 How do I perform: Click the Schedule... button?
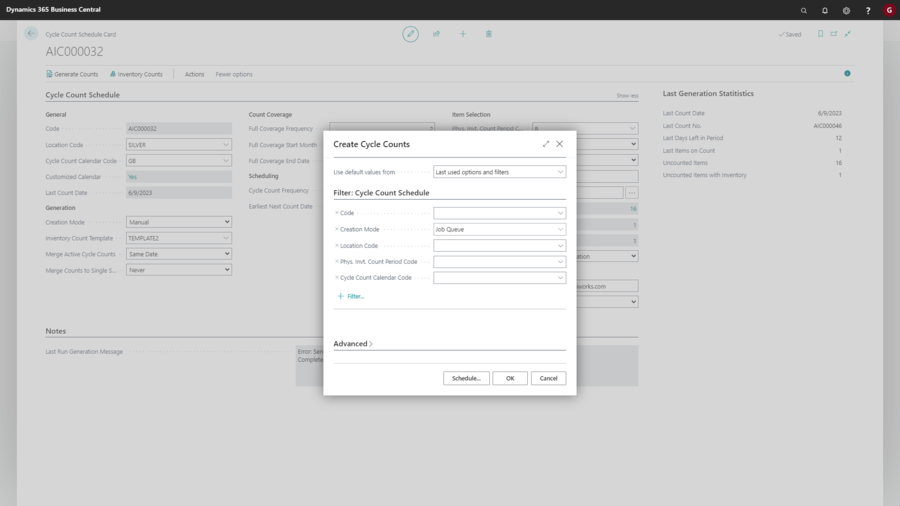[466, 378]
